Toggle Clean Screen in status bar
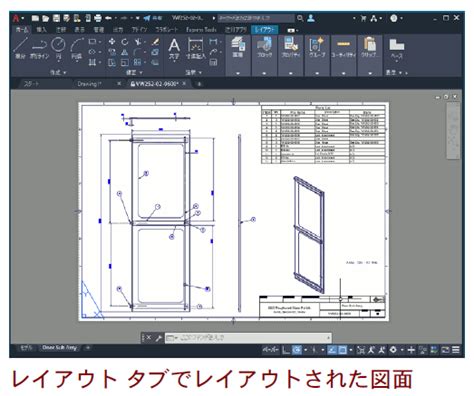This screenshot has width=474, height=396. pos(446,350)
